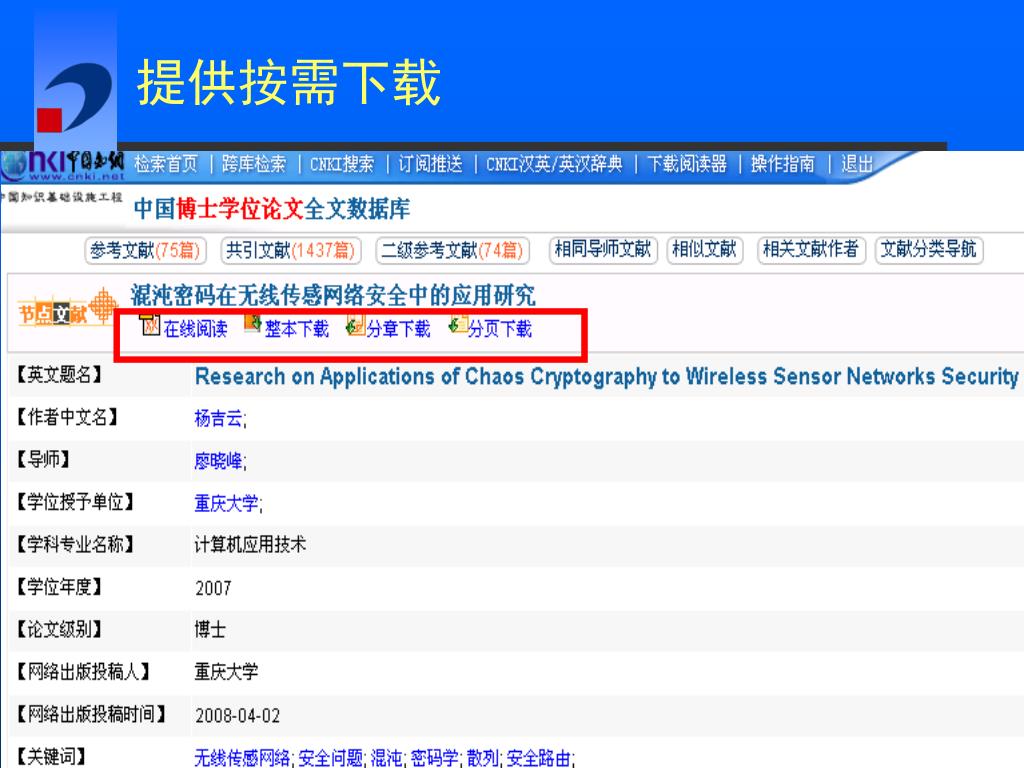Click the 相同导师文献 button
1024x768 pixels.
[603, 249]
